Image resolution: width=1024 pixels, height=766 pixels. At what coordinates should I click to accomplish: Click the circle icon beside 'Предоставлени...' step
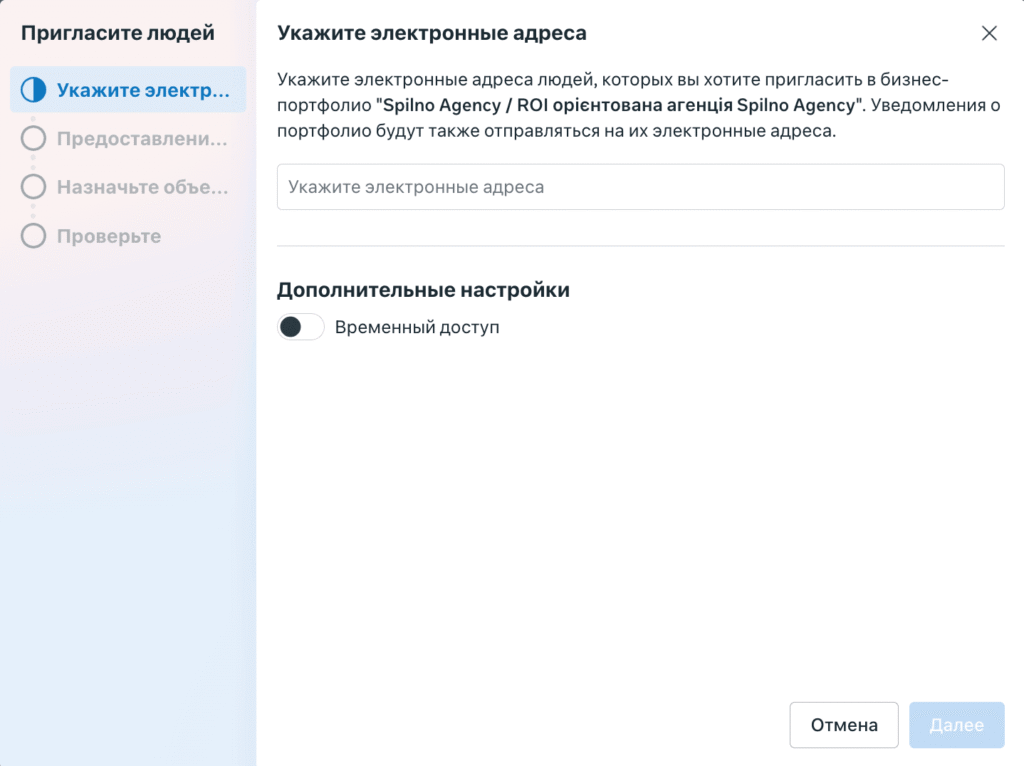(34, 139)
